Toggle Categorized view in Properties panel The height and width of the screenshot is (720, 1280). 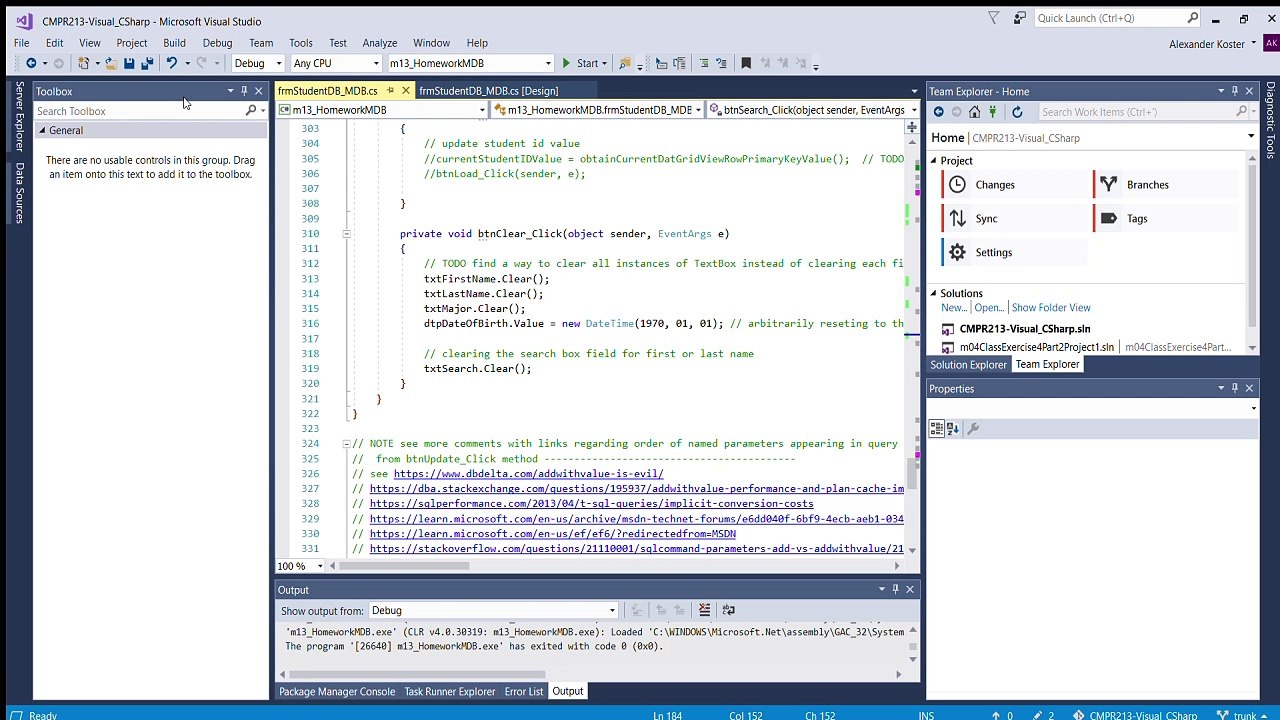[937, 429]
